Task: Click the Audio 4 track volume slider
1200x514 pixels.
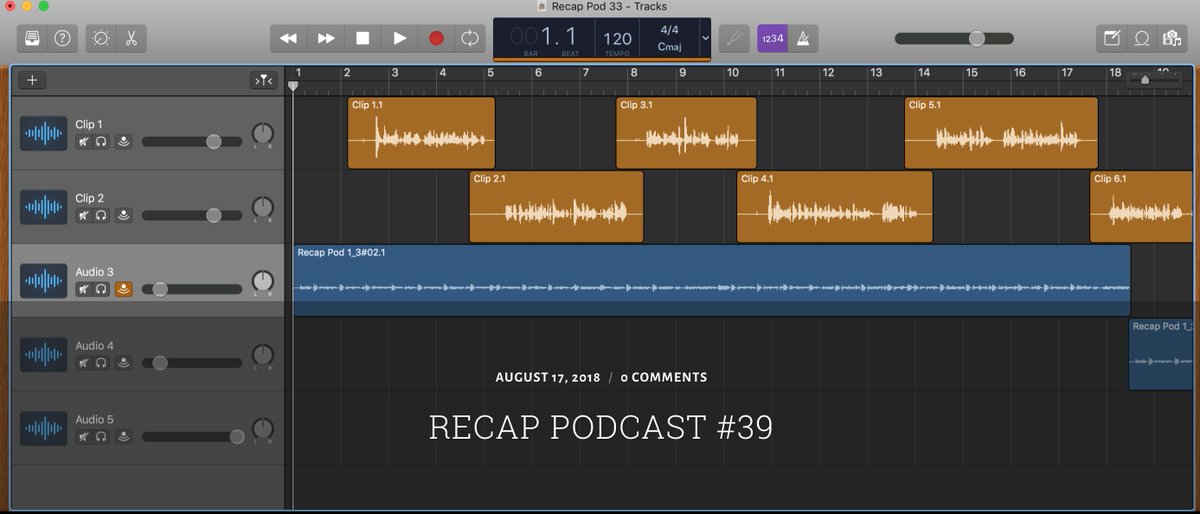Action: pyautogui.click(x=192, y=363)
